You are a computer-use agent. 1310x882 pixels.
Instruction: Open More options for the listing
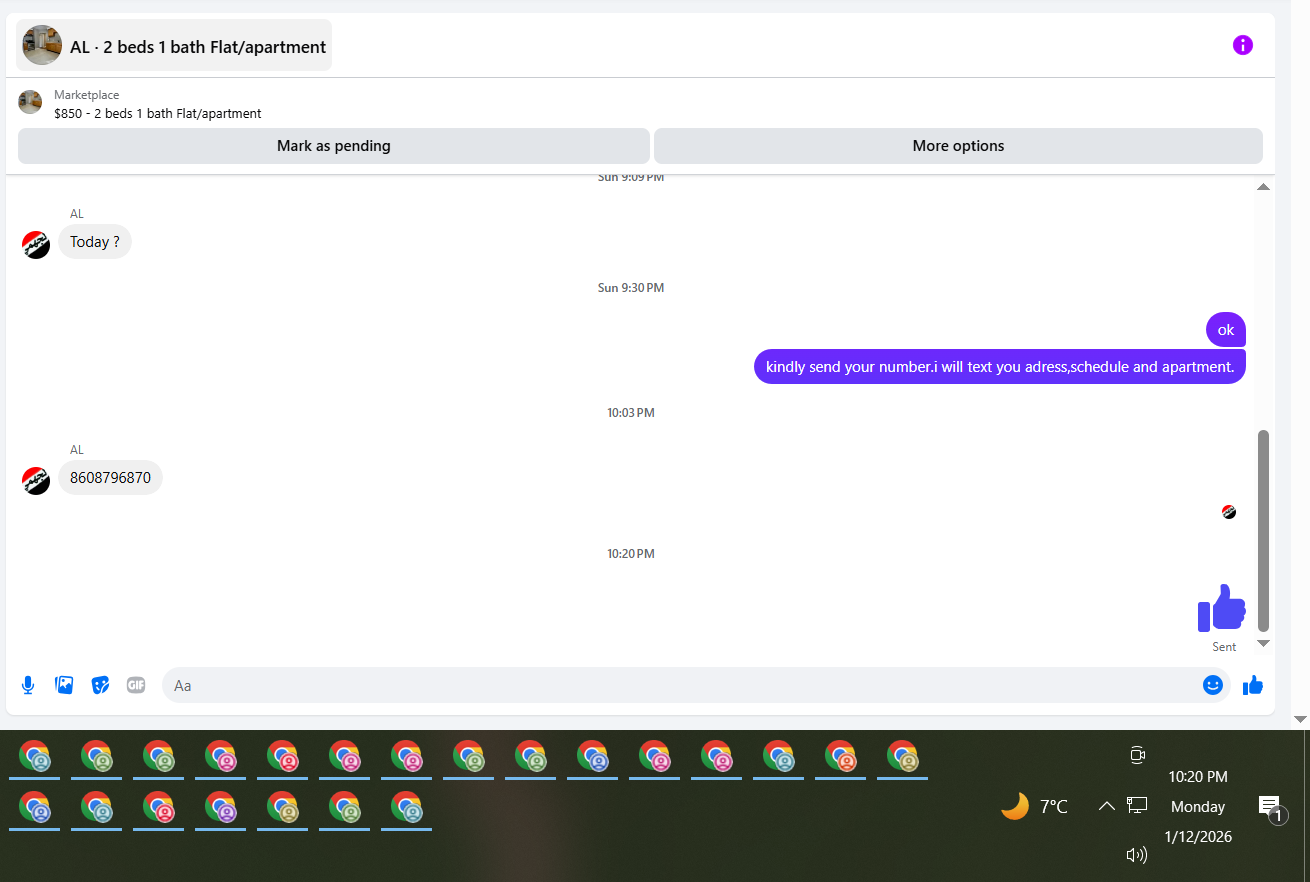point(958,146)
